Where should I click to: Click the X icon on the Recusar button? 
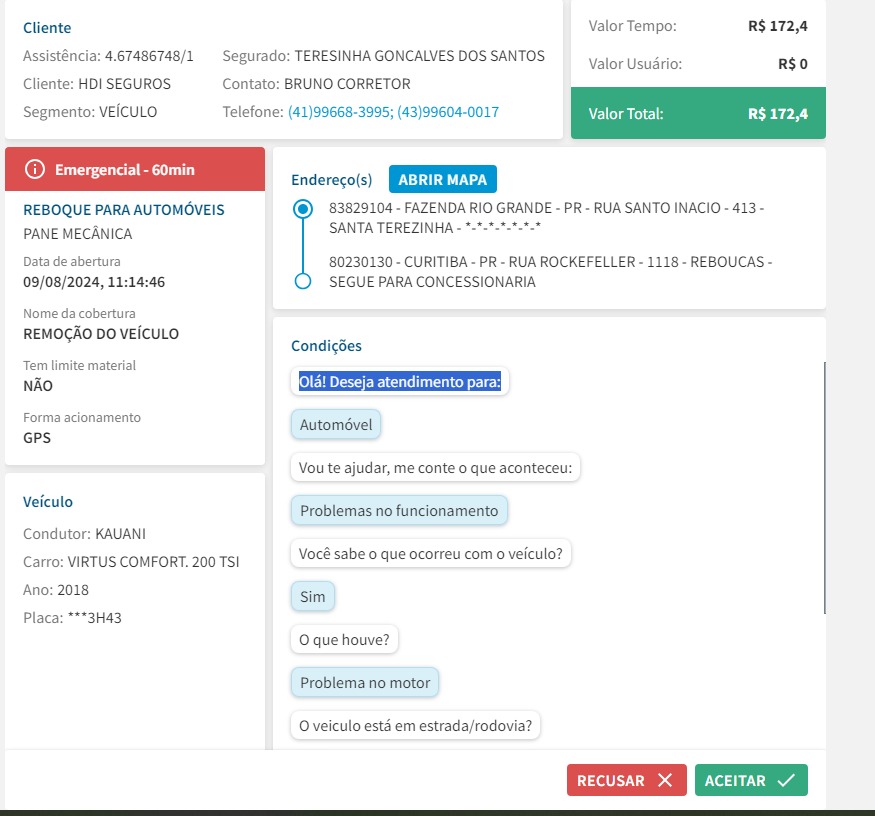click(665, 780)
